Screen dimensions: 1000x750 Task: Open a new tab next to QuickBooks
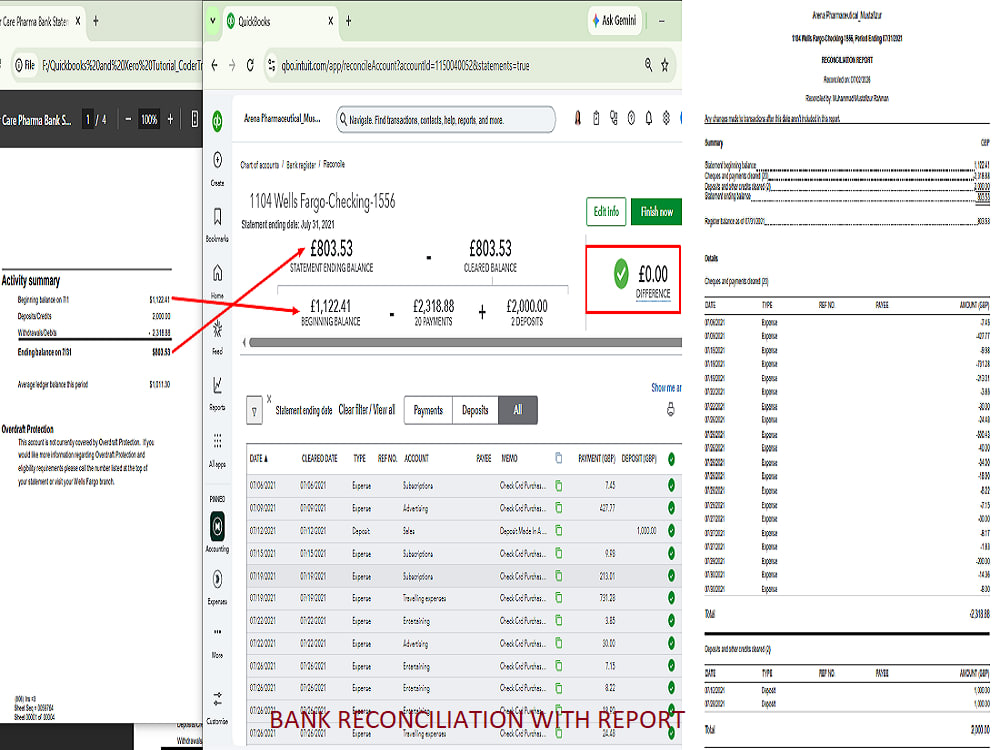point(349,21)
